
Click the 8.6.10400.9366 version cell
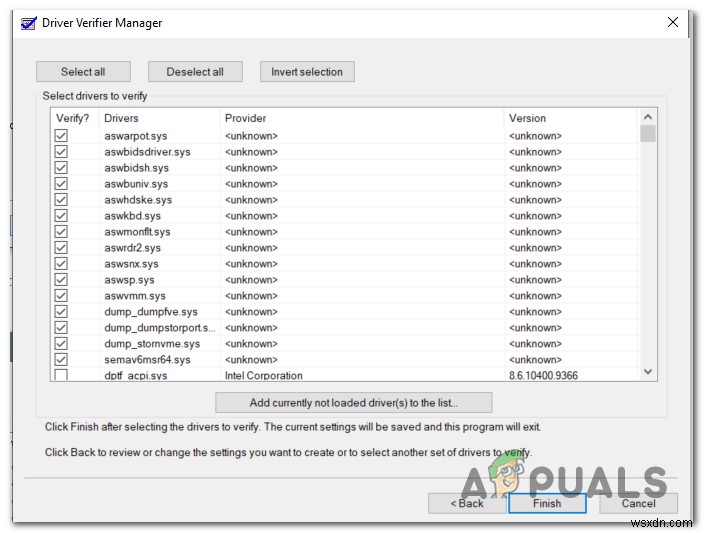[x=543, y=375]
